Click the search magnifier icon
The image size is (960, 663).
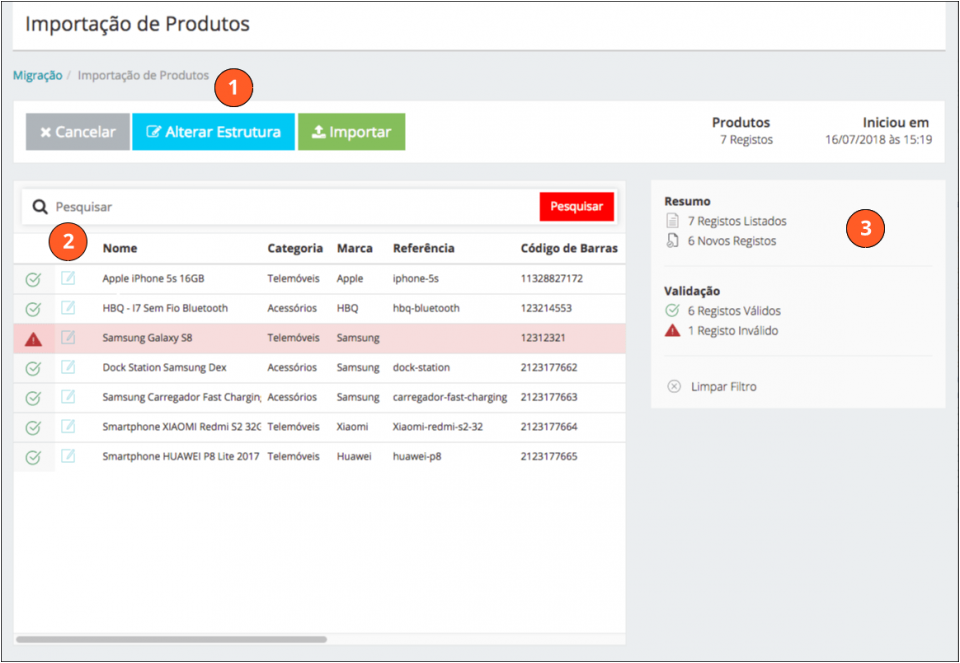pyautogui.click(x=40, y=207)
